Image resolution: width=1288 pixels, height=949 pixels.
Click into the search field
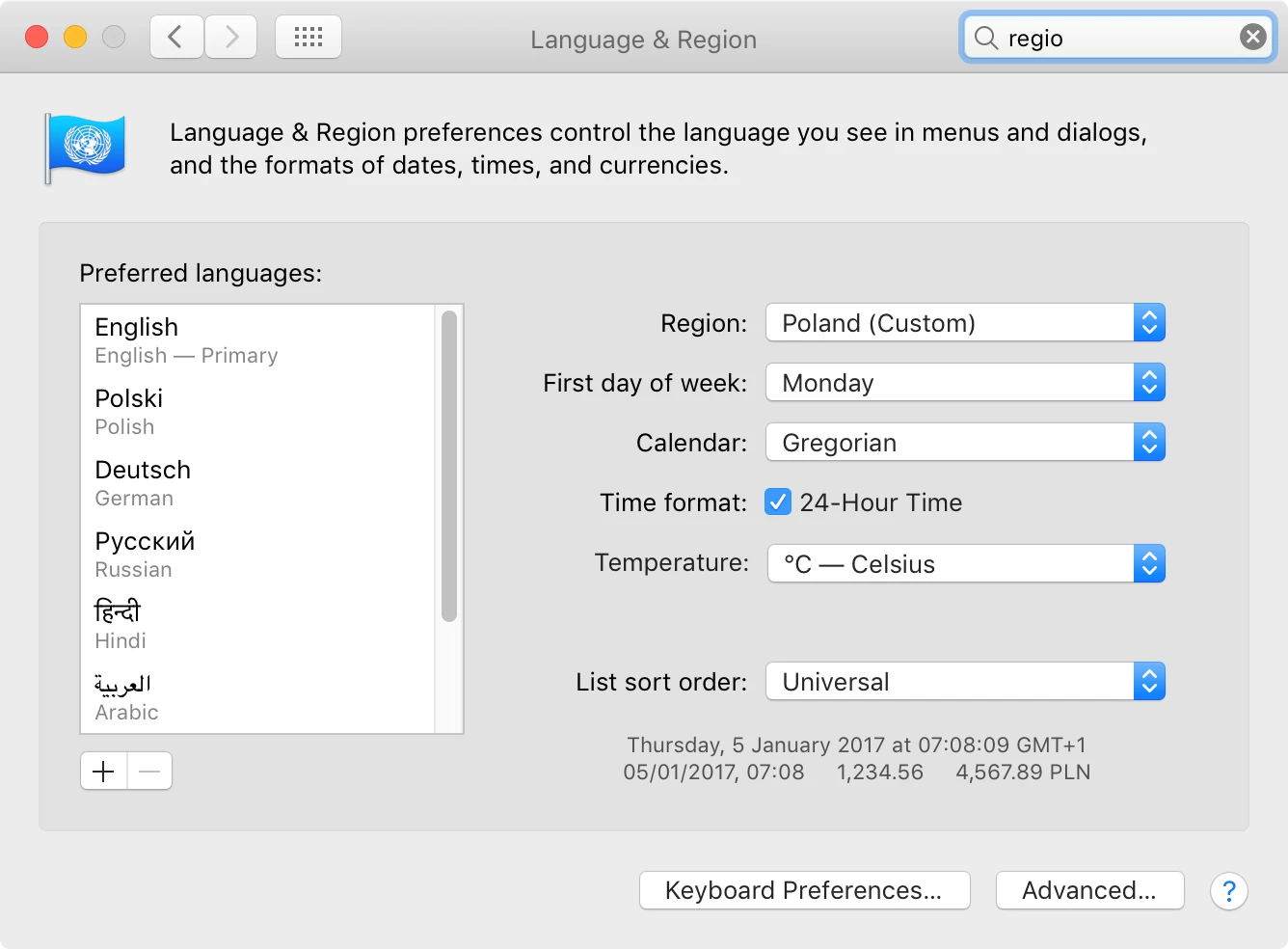pos(1118,39)
